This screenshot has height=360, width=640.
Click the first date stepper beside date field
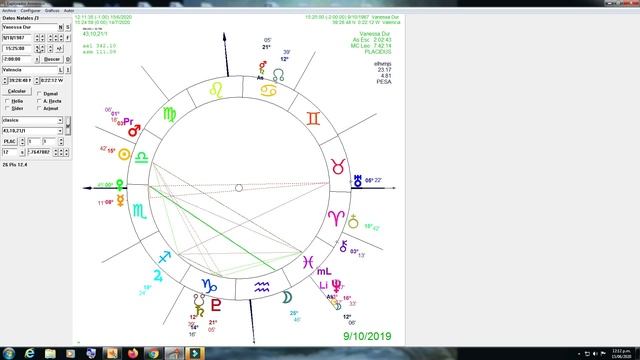(x=37, y=38)
